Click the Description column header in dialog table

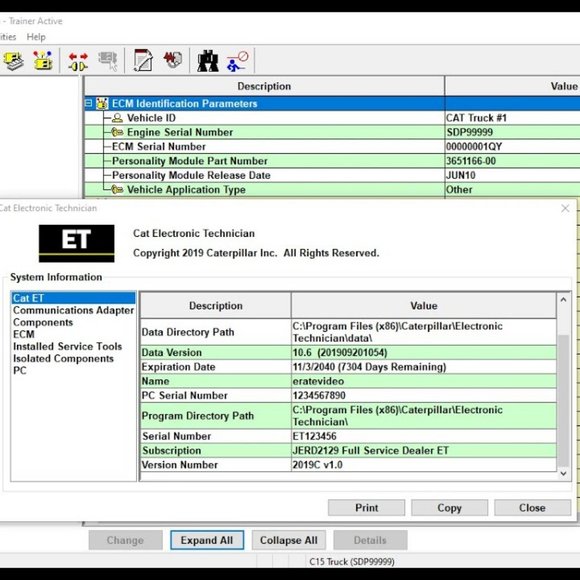(x=216, y=306)
